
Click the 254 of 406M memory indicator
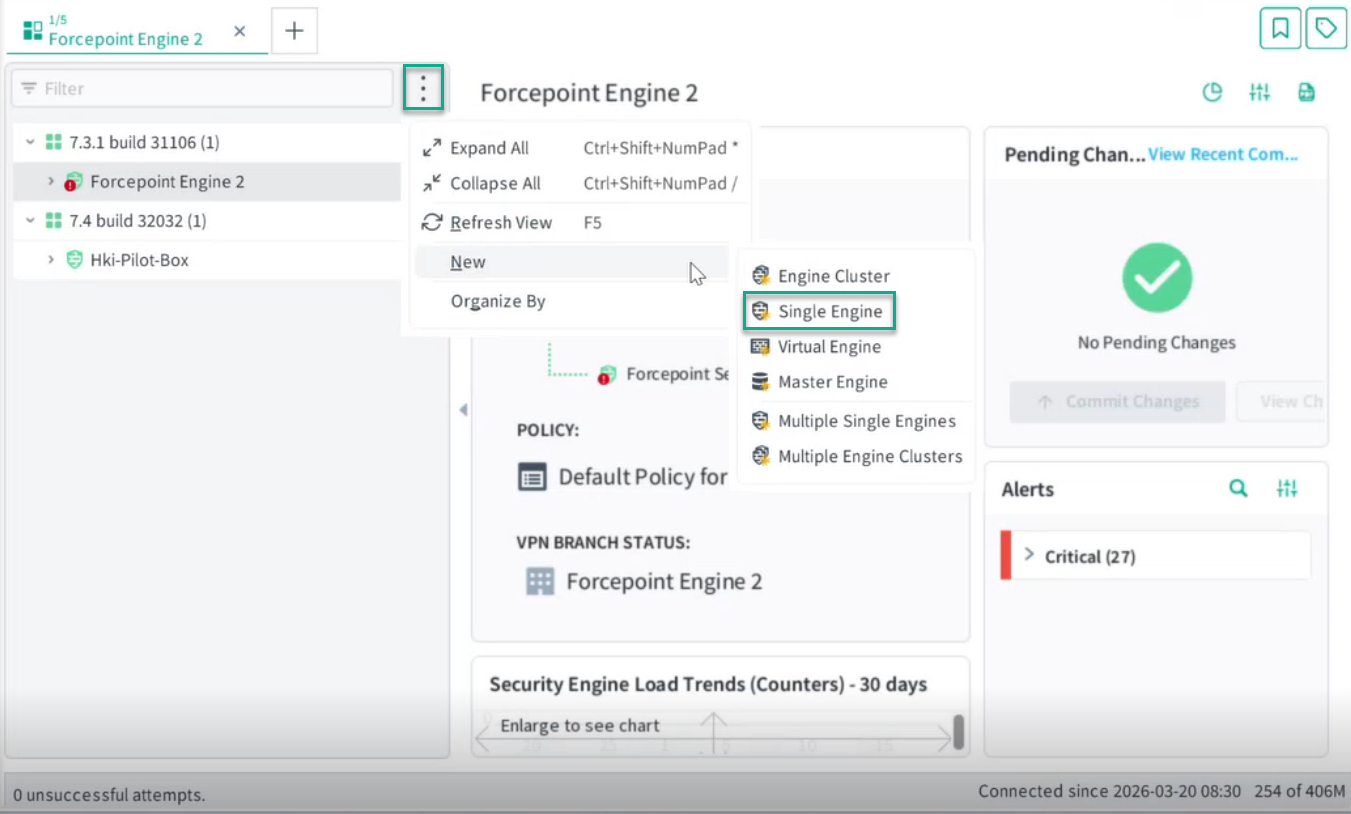[x=1301, y=791]
